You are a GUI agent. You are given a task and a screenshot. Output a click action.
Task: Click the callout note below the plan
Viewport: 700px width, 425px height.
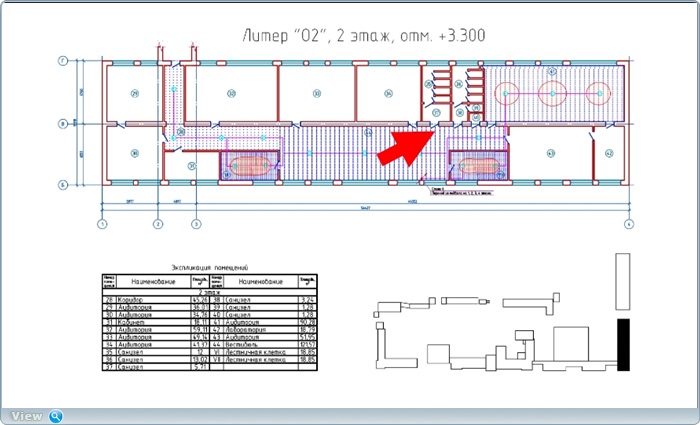[x=461, y=192]
